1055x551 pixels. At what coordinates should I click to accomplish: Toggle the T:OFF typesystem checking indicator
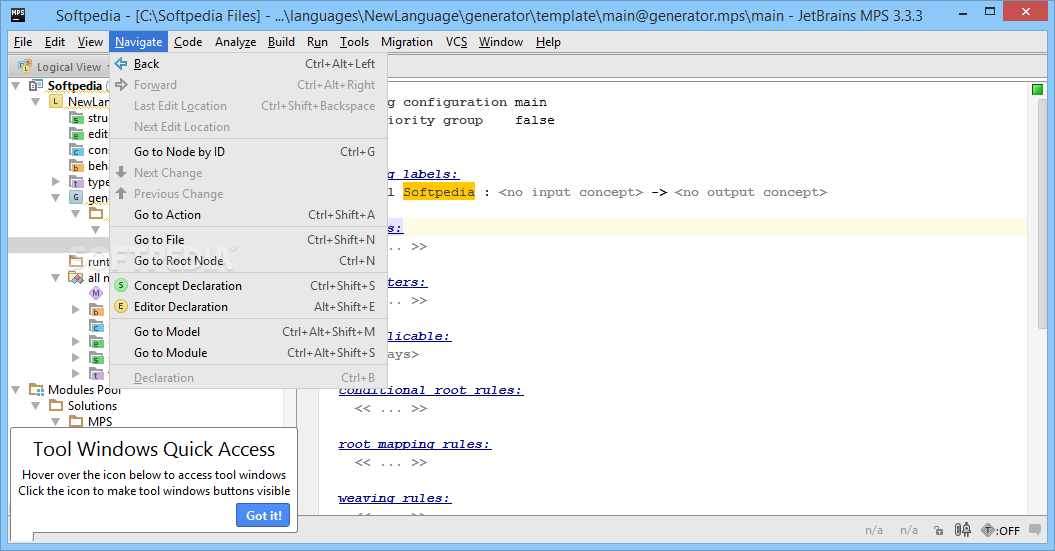point(1001,530)
